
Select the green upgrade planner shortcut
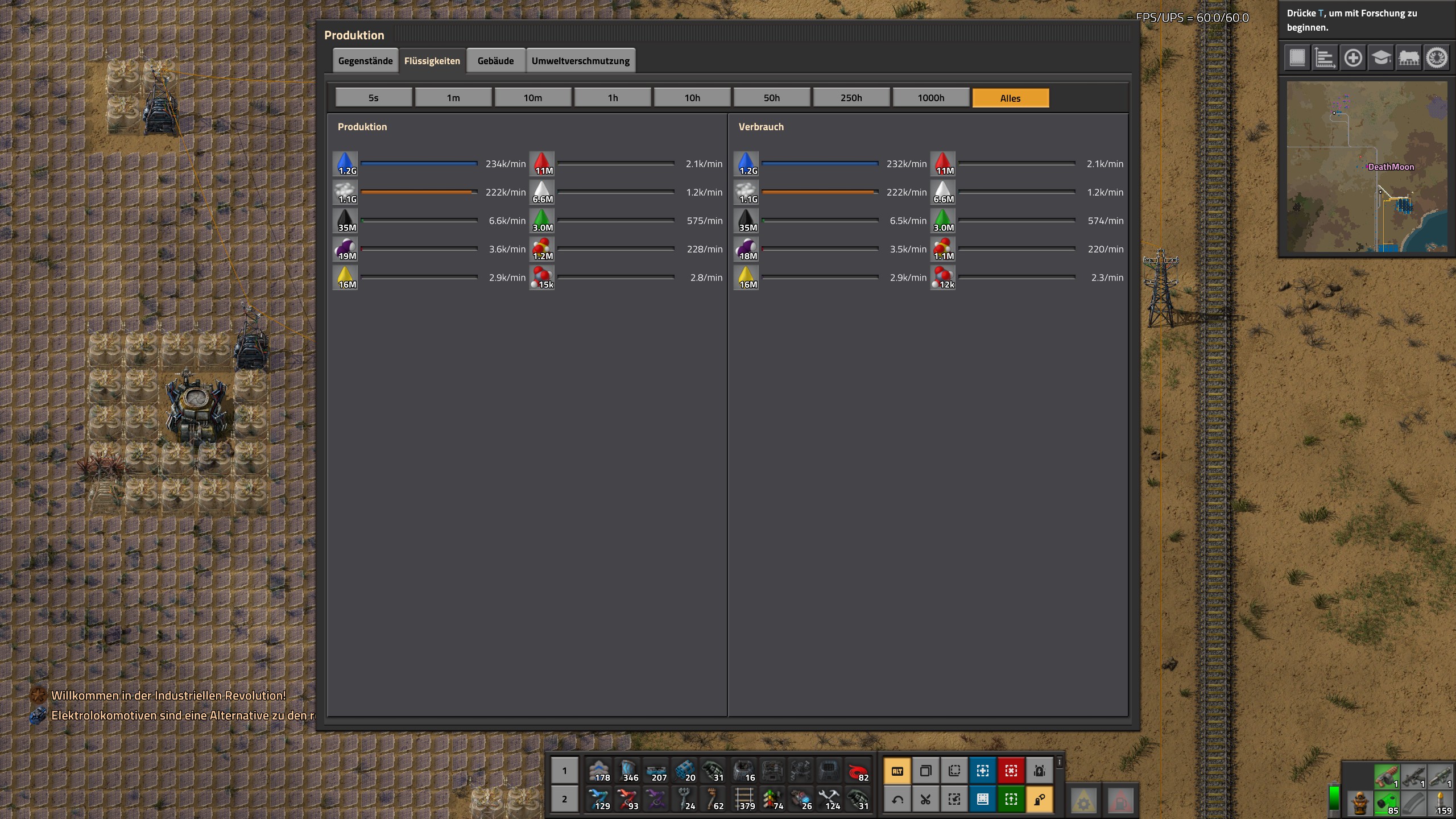(1011, 800)
